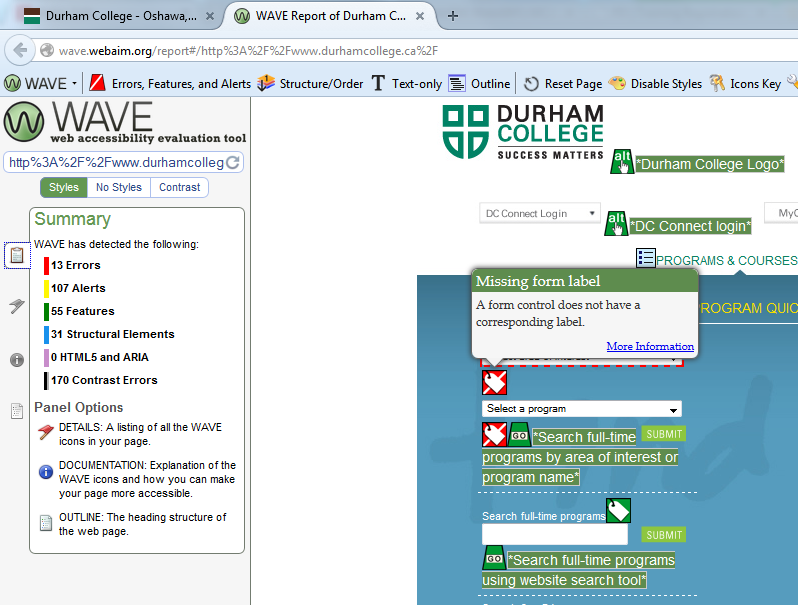This screenshot has width=798, height=605.
Task: Open the Outline page icon in sidebar strip
Action: [x=17, y=411]
